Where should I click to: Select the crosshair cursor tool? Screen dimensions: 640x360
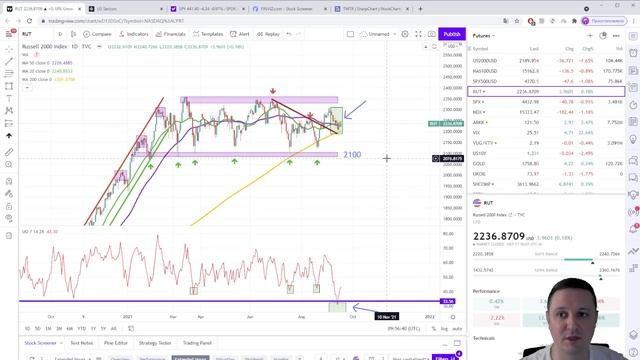pos(9,49)
